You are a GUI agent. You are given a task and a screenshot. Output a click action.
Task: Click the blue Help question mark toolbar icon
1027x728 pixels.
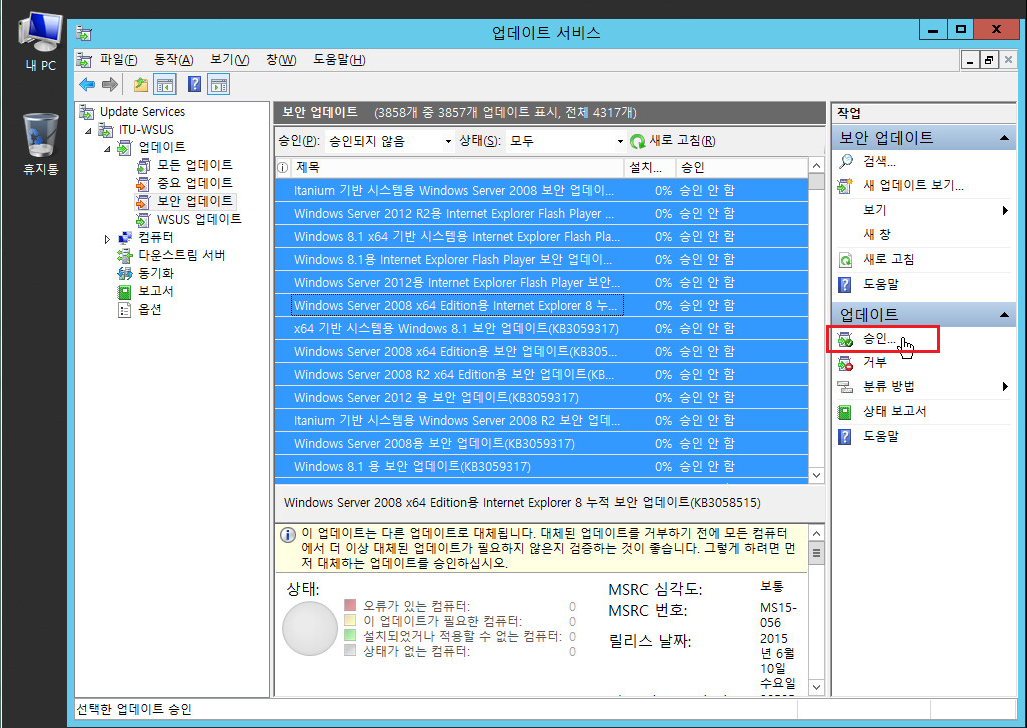point(195,85)
